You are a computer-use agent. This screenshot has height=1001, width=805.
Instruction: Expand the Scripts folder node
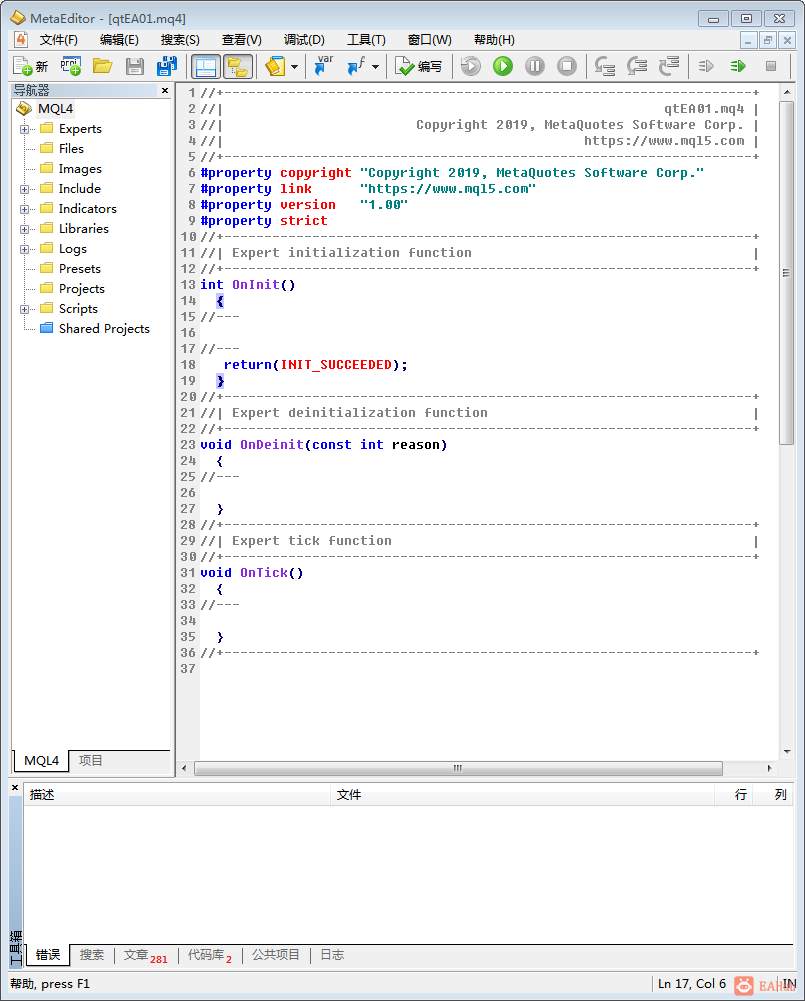(x=24, y=309)
